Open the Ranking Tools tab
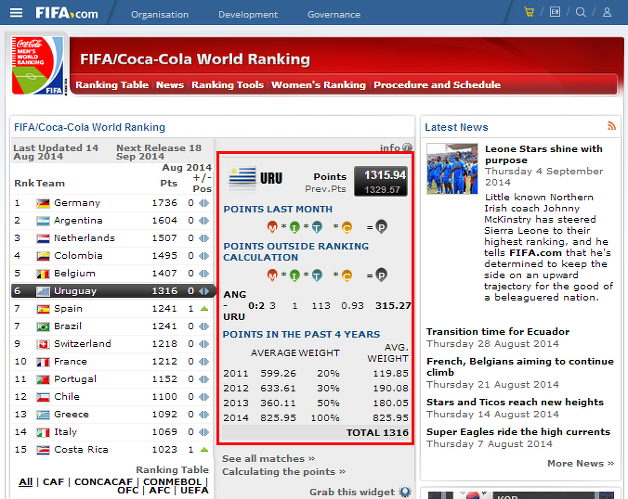Image resolution: width=628 pixels, height=499 pixels. click(x=227, y=85)
